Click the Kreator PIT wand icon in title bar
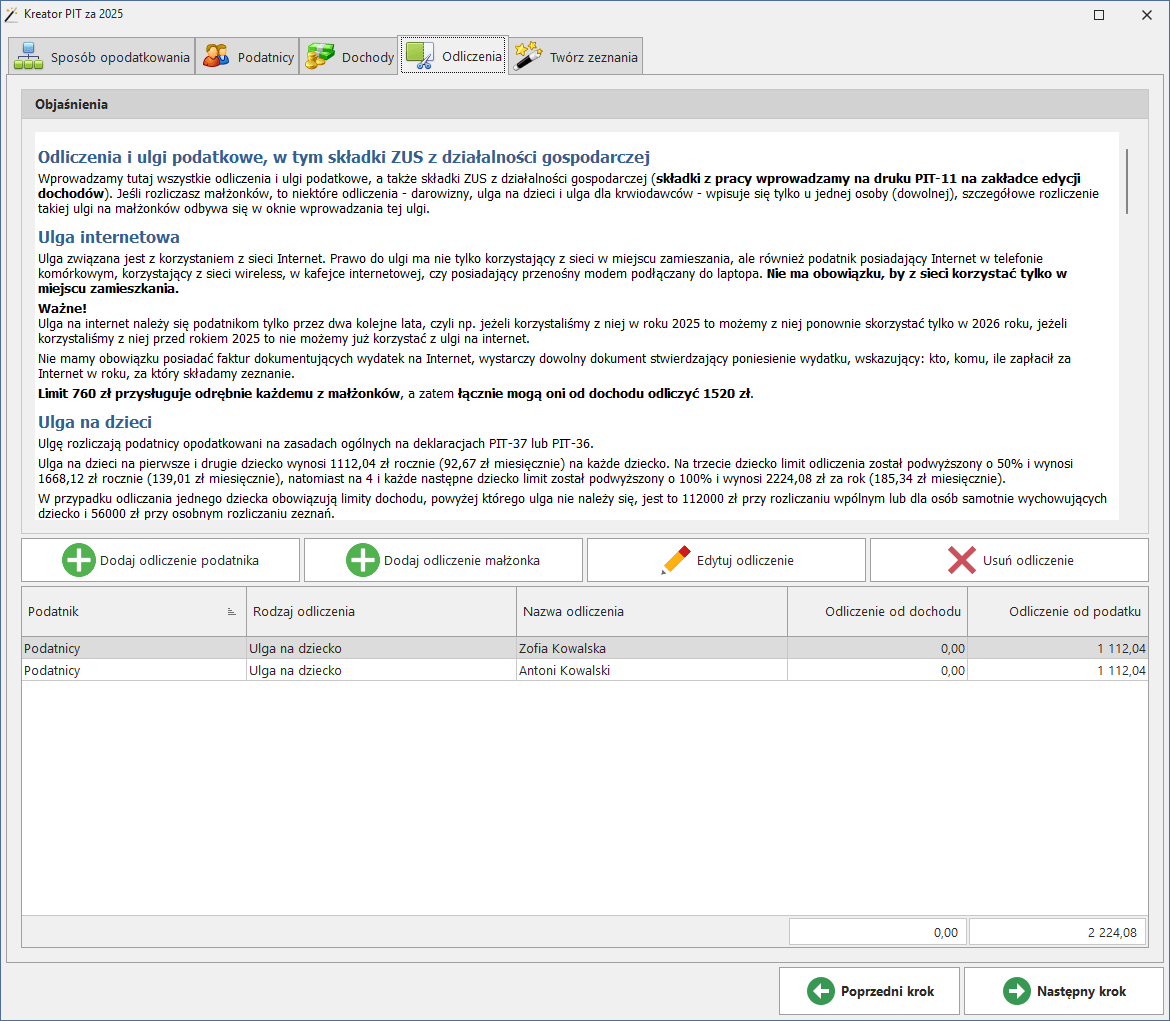The width and height of the screenshot is (1170, 1021). point(11,14)
